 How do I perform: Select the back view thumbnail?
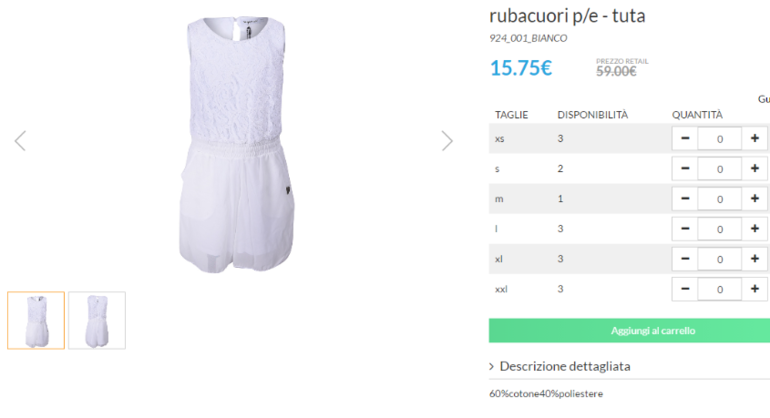pyautogui.click(x=97, y=320)
